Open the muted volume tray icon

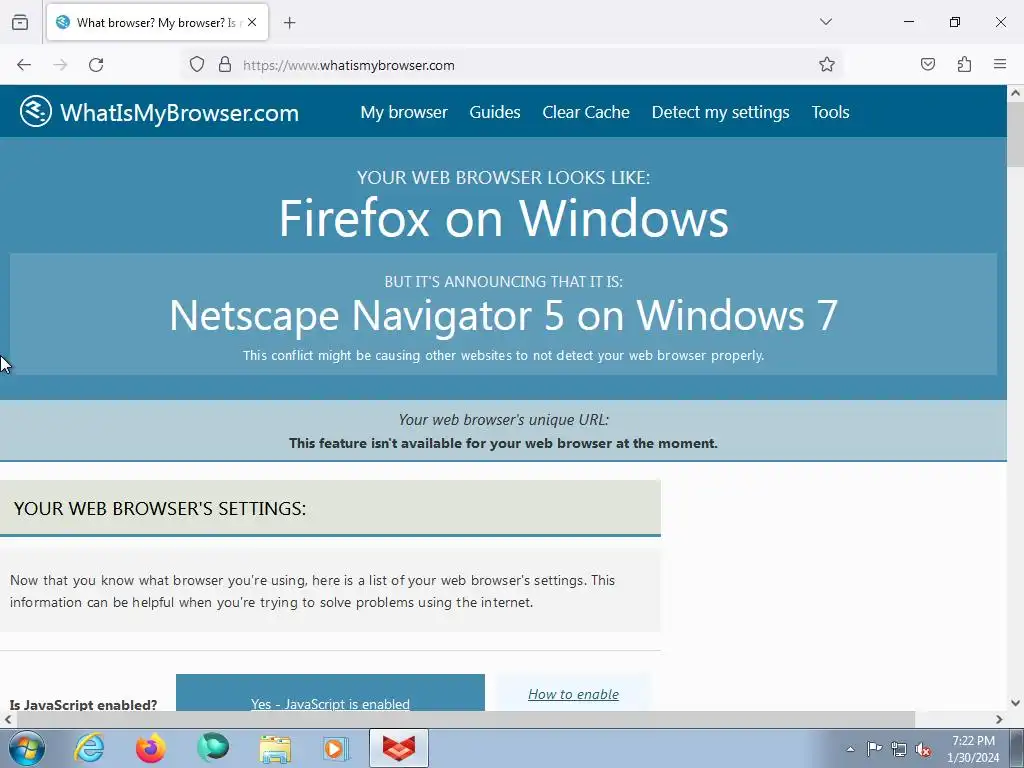[923, 749]
